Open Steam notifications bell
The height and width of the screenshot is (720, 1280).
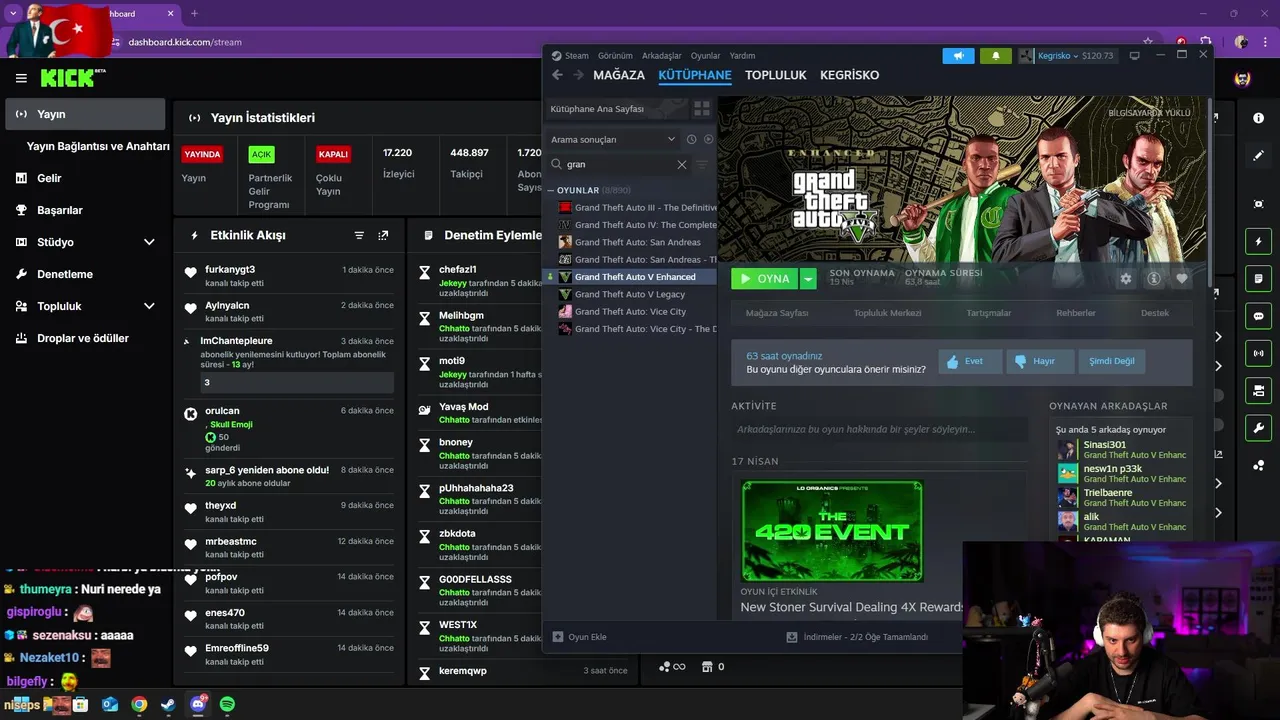[995, 56]
